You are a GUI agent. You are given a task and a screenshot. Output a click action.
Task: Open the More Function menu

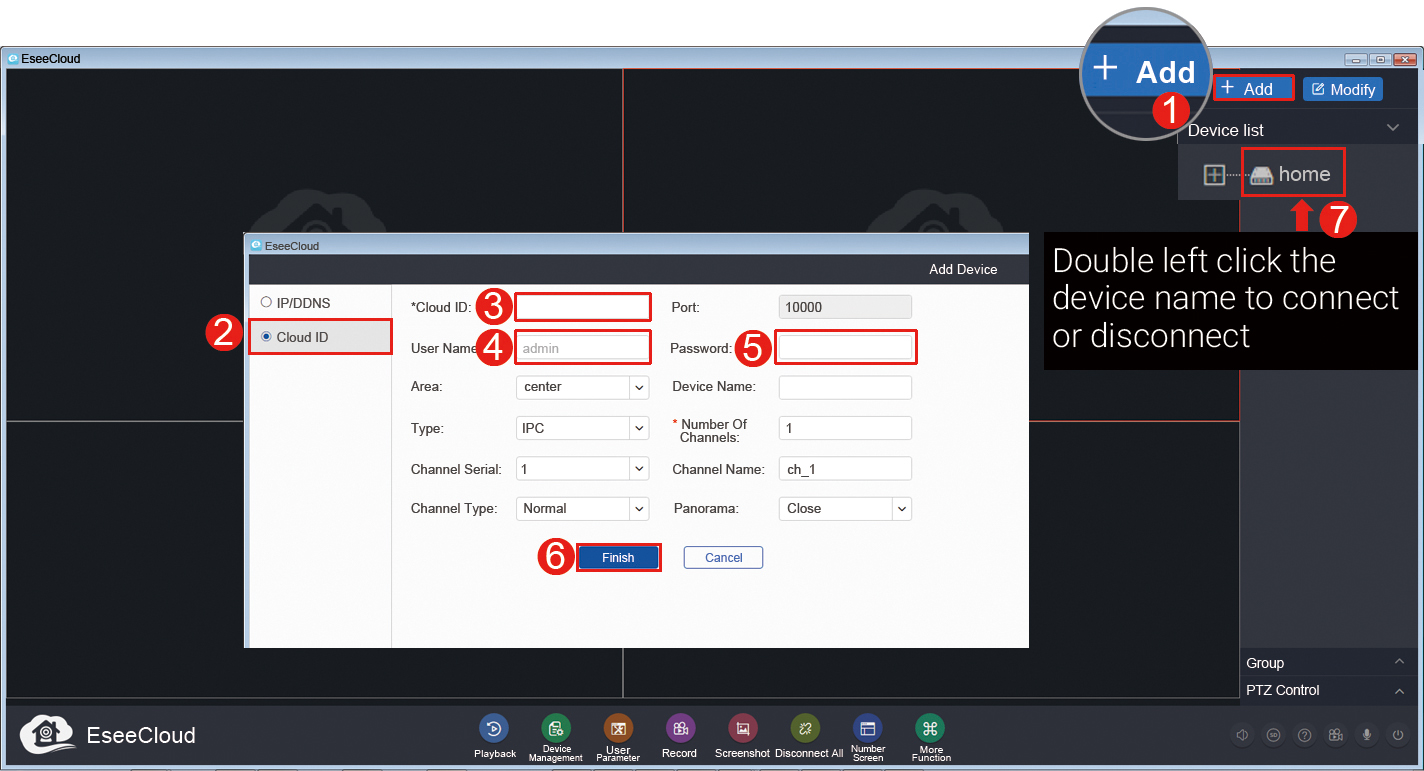click(930, 729)
